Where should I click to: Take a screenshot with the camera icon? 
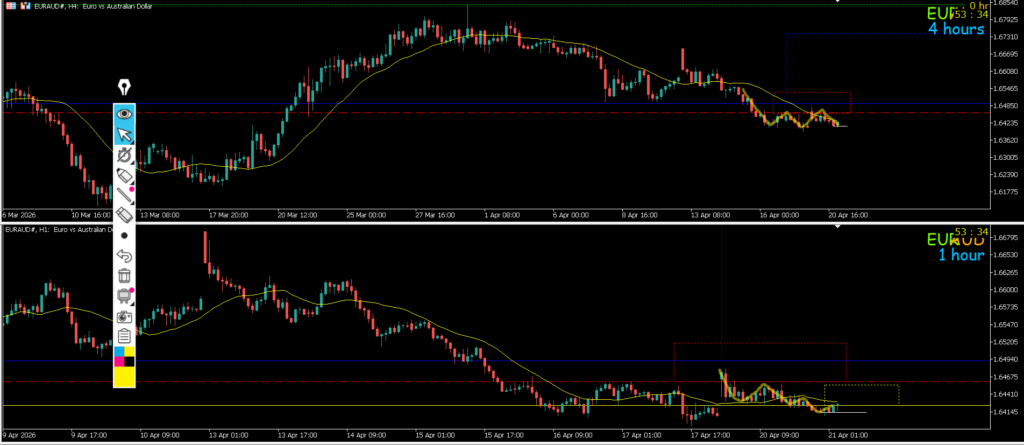coord(125,315)
